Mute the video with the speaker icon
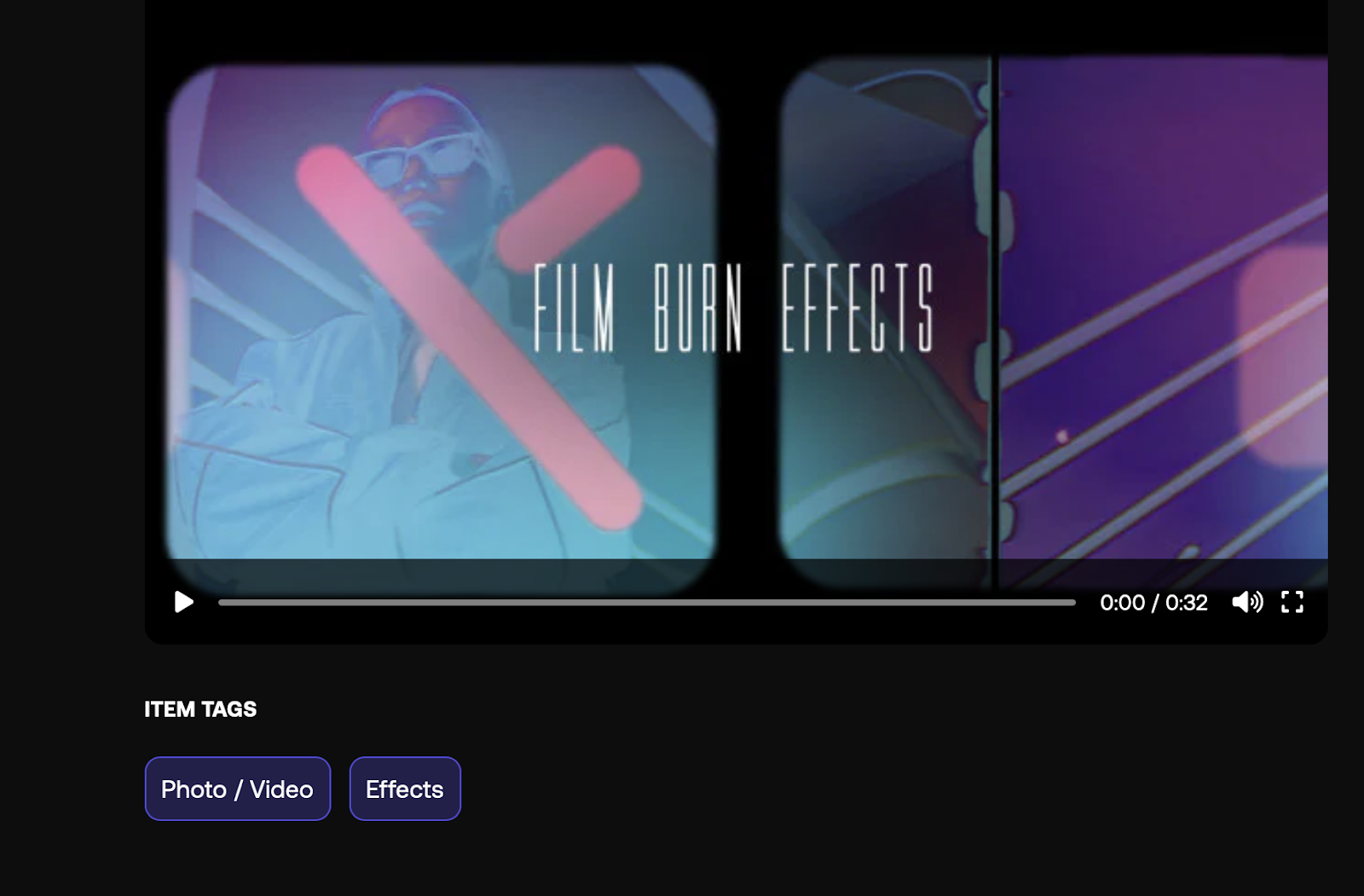 coord(1247,603)
